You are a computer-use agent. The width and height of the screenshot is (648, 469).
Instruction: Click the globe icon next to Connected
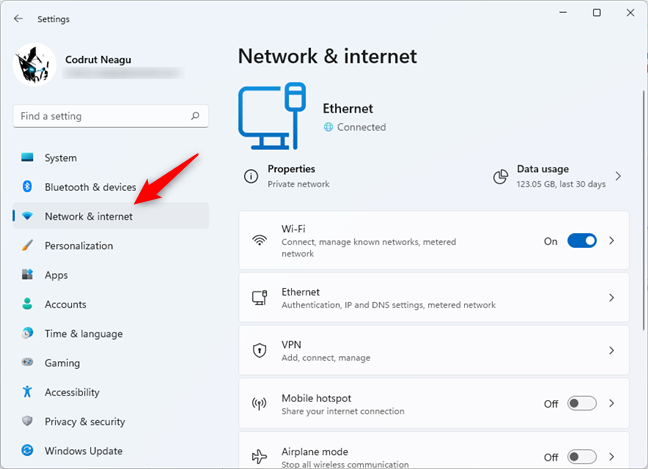[328, 127]
